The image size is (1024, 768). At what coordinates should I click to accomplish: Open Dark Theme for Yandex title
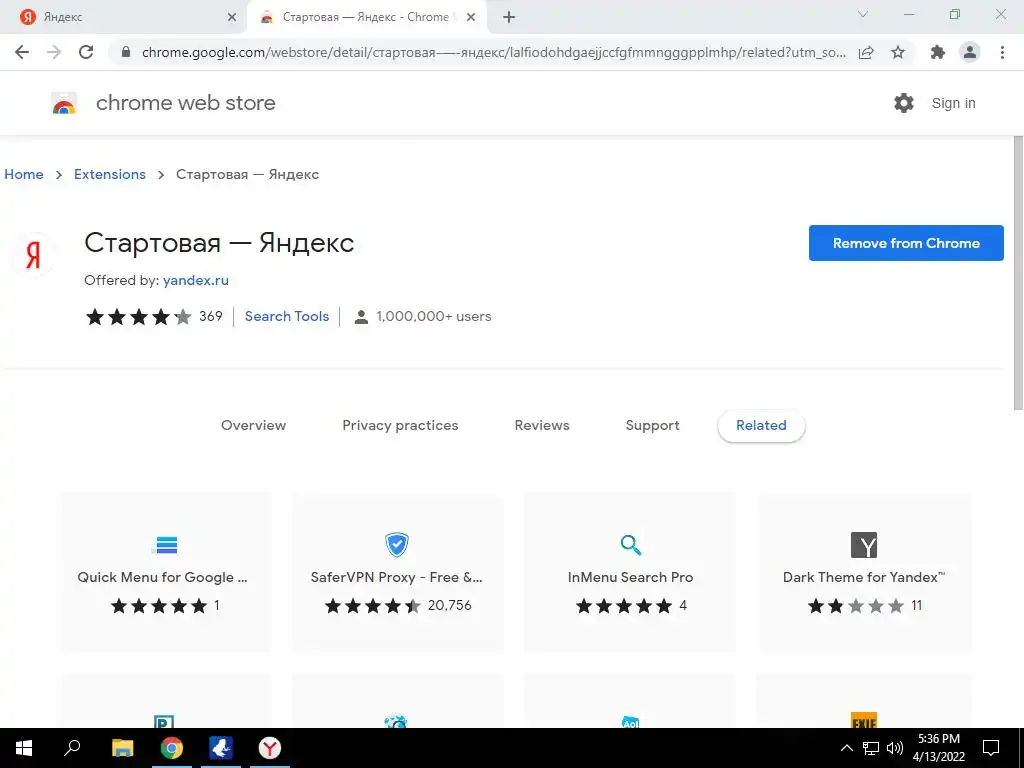[x=864, y=577]
